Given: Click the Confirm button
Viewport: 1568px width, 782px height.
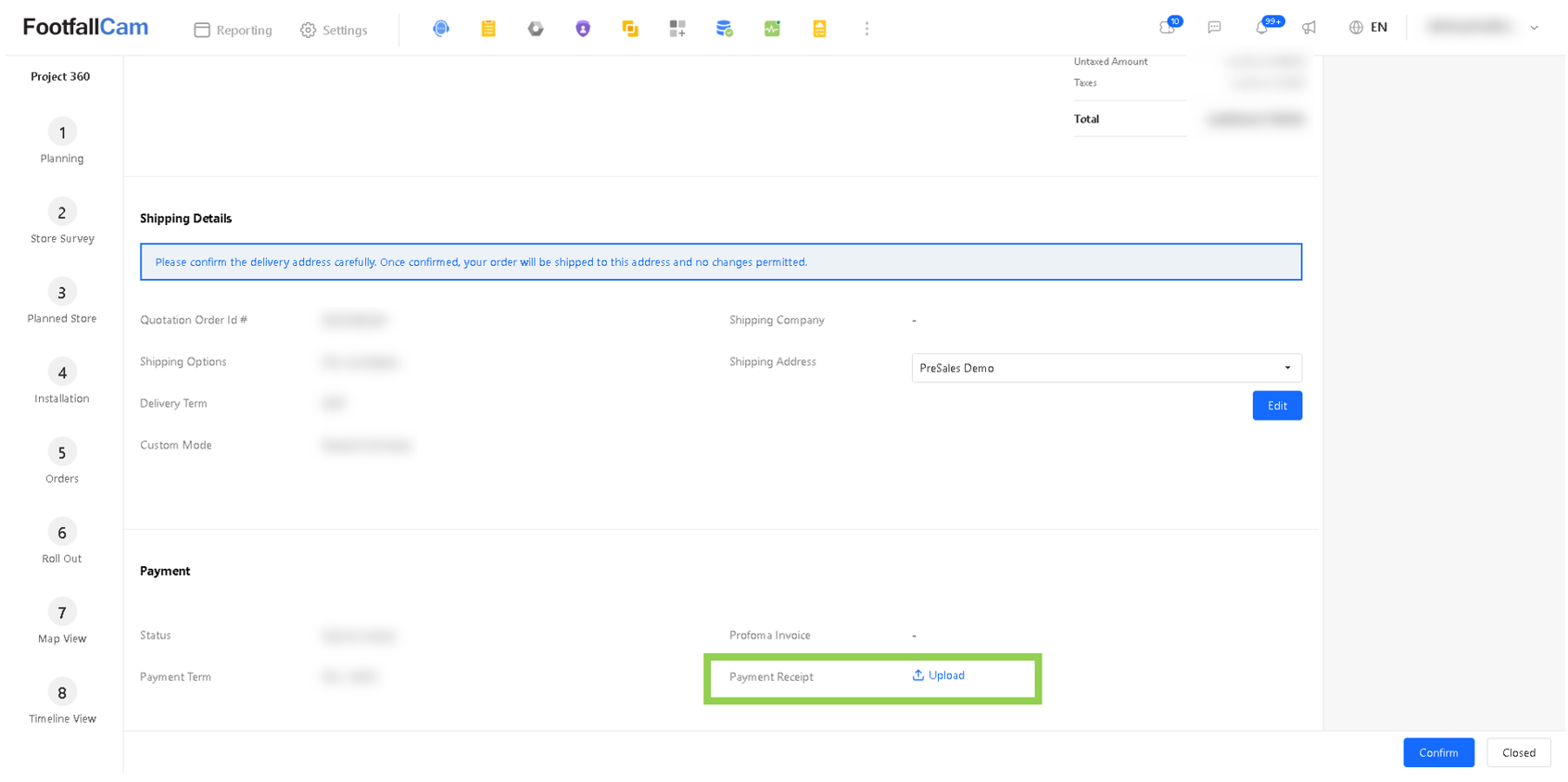Looking at the screenshot, I should pos(1438,752).
